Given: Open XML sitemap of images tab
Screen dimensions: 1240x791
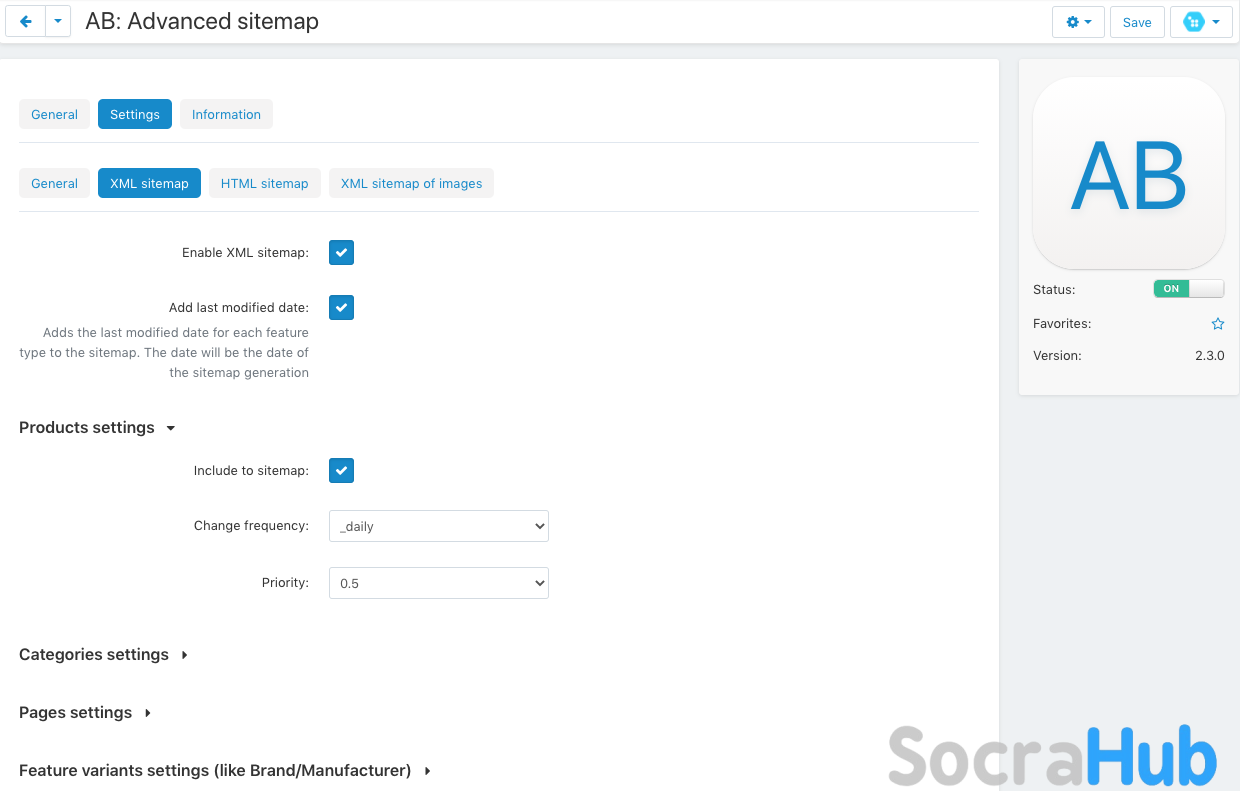Looking at the screenshot, I should pyautogui.click(x=411, y=184).
